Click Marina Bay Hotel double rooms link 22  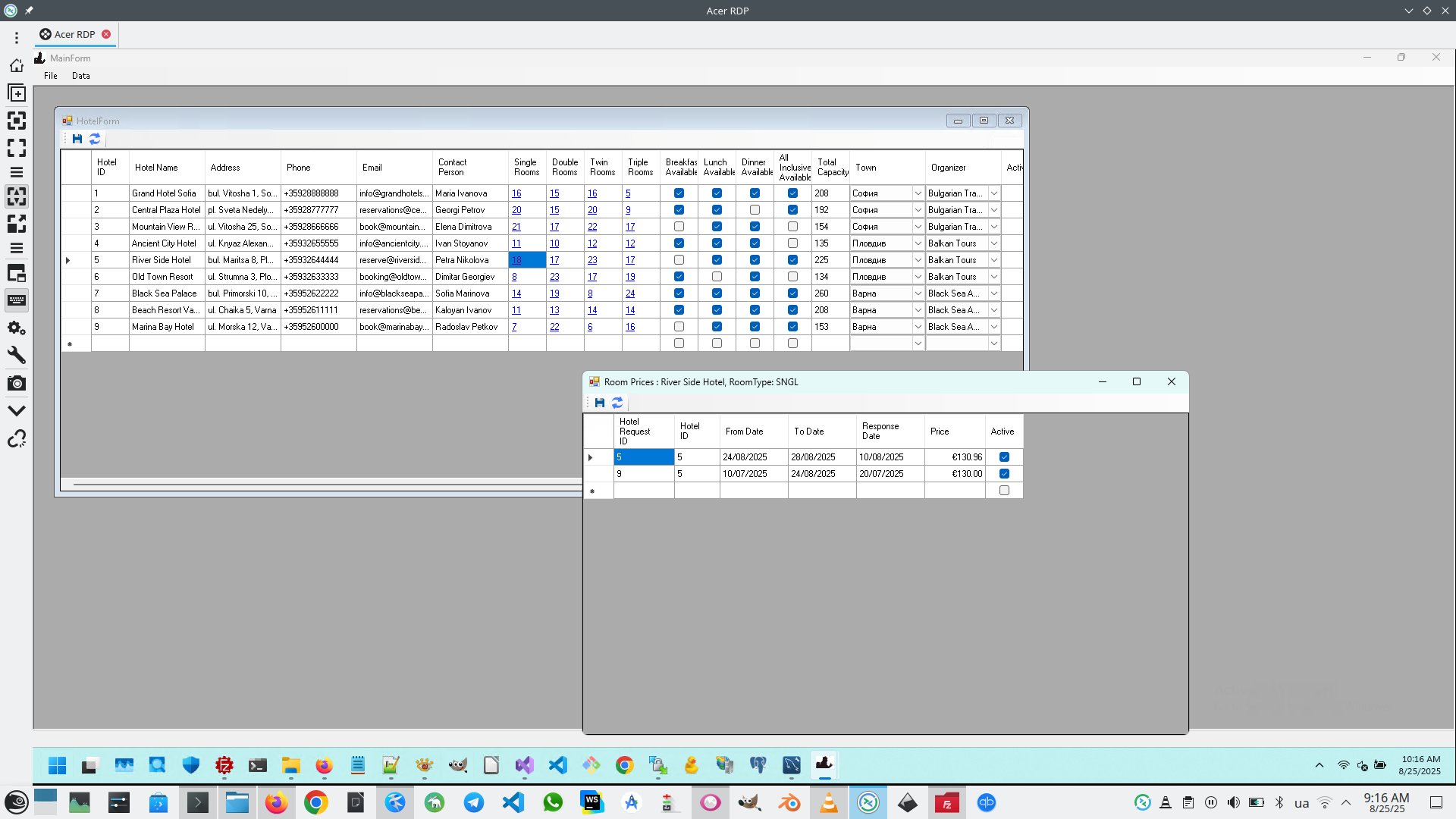554,327
